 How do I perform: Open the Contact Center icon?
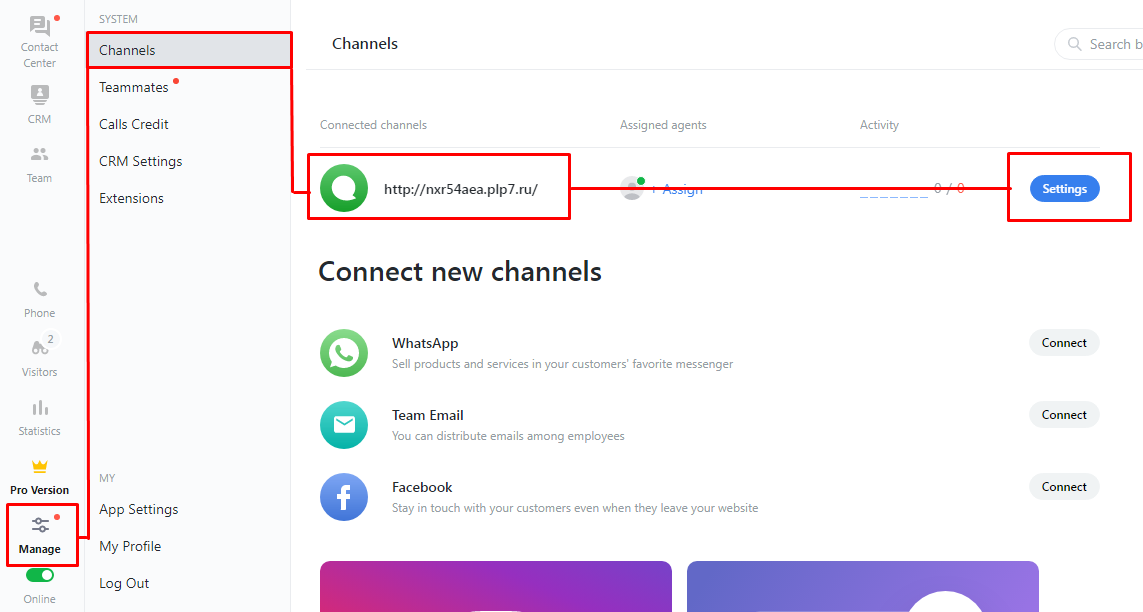tap(40, 27)
